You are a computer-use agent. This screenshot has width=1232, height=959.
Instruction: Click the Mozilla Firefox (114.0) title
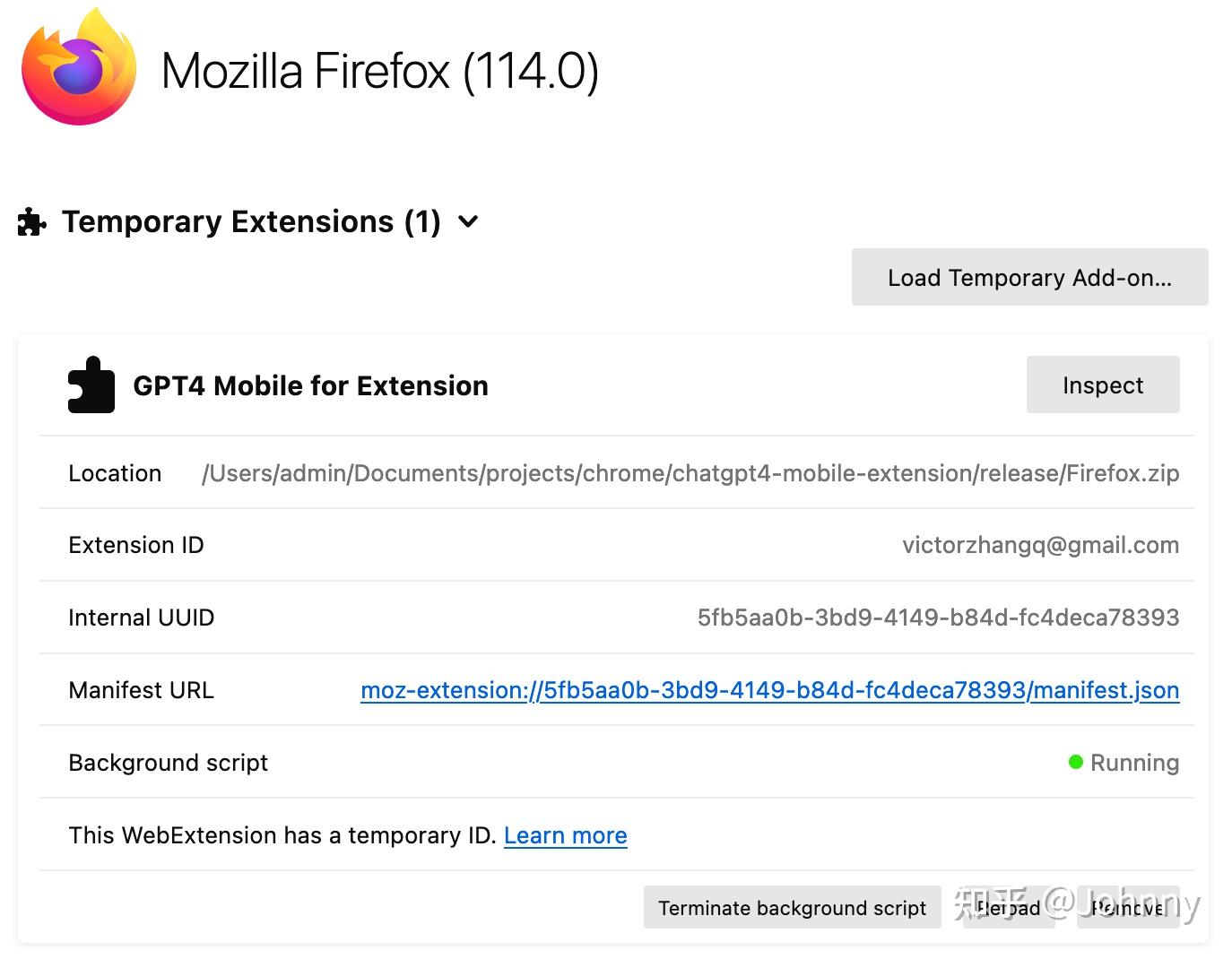click(x=379, y=72)
